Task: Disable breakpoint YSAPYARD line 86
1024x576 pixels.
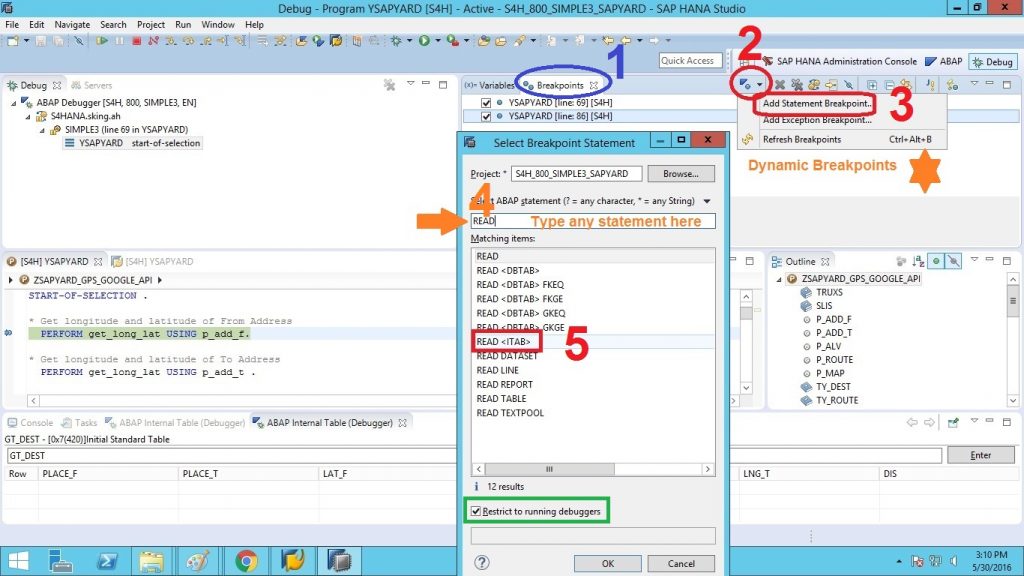Action: (486, 116)
